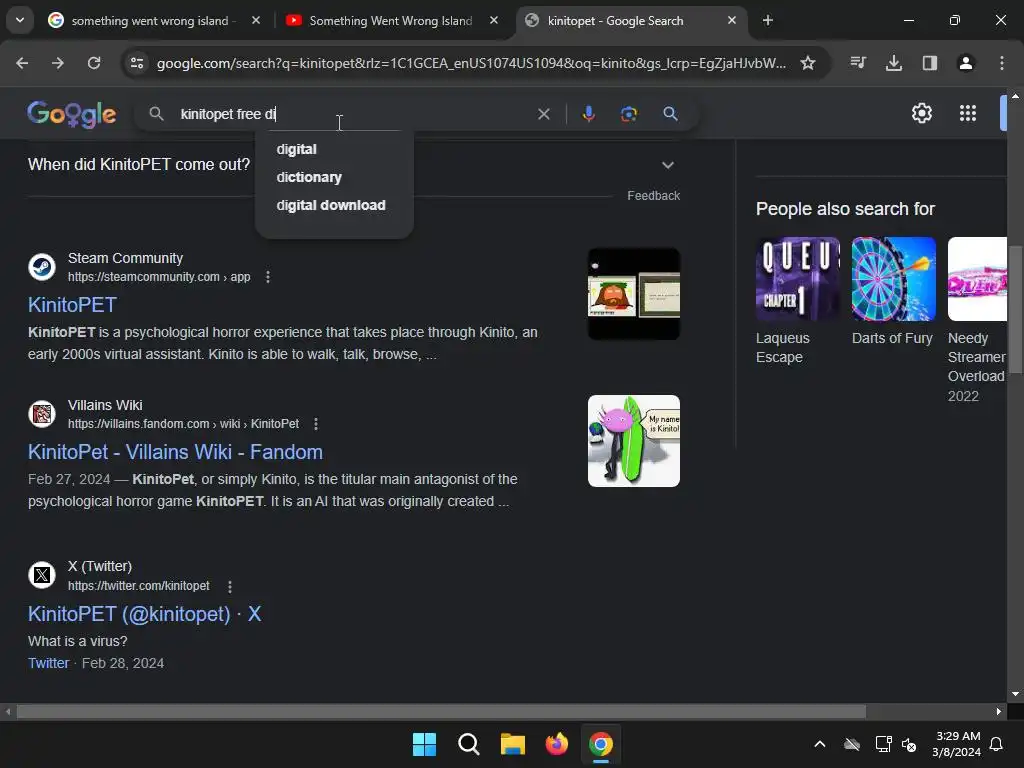This screenshot has height=768, width=1024.
Task: Open Google quick settings gear
Action: [921, 114]
